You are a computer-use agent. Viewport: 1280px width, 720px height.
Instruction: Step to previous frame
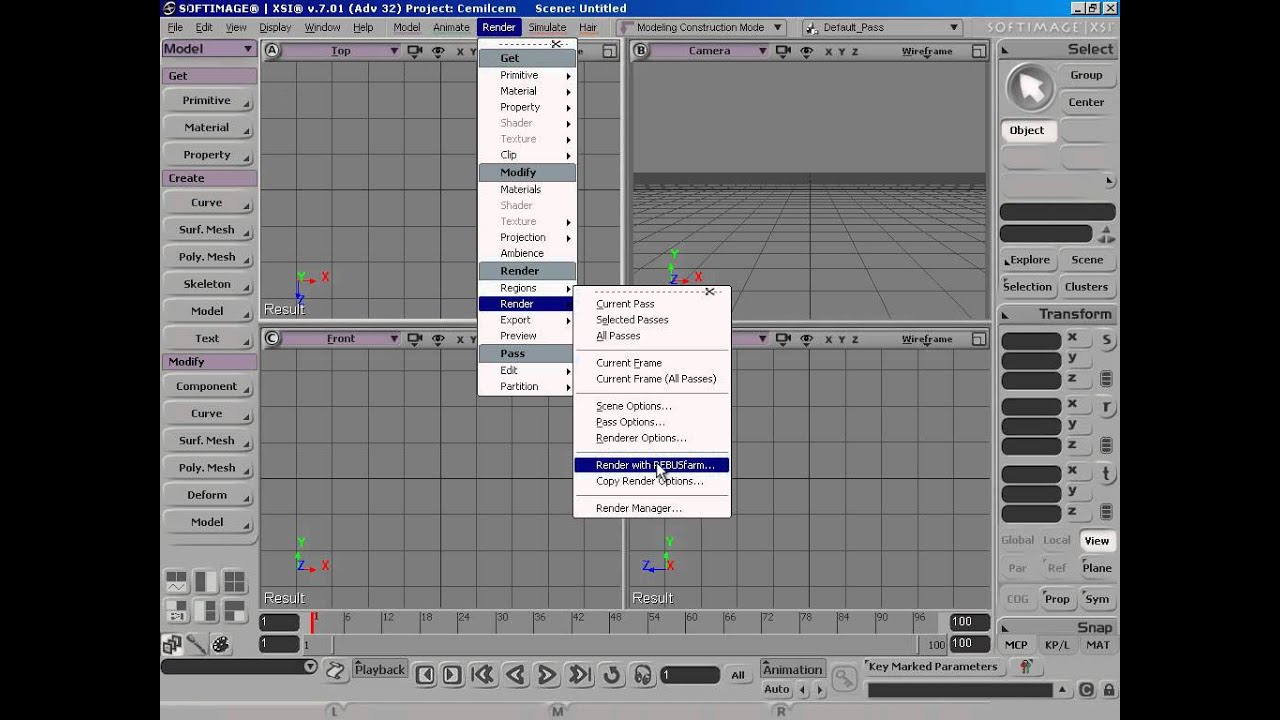(425, 675)
